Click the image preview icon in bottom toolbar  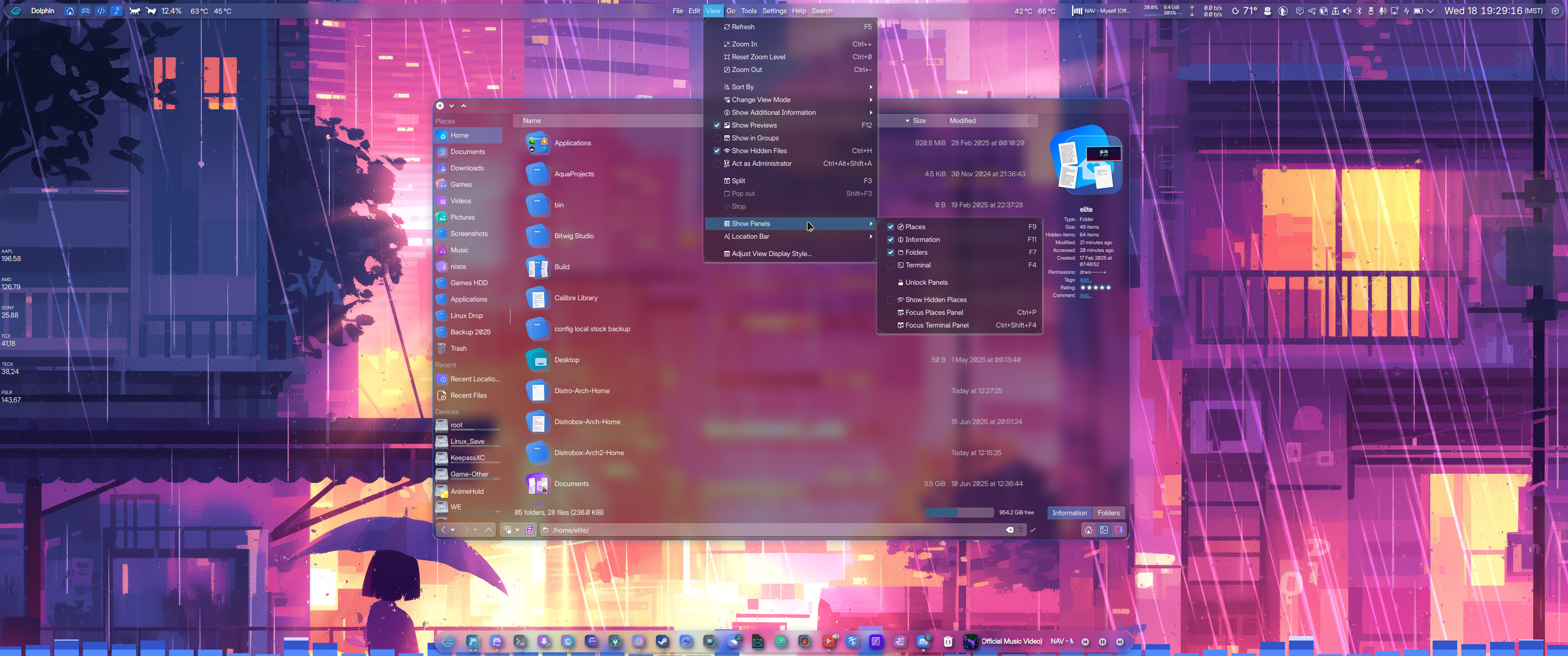pyautogui.click(x=1104, y=530)
